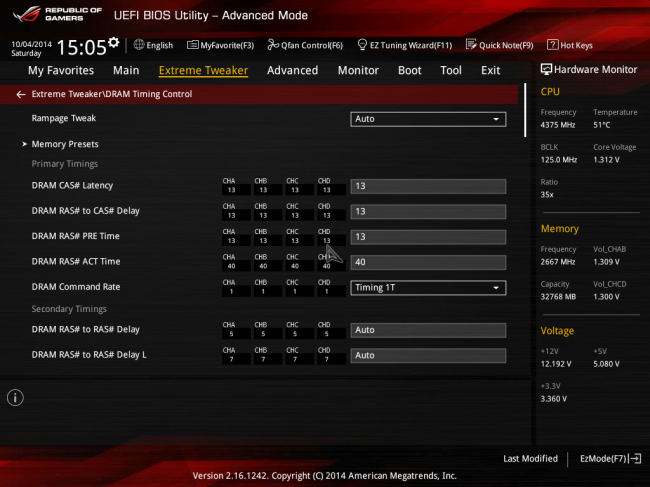This screenshot has width=650, height=487.
Task: Switch to EzMode(F7)
Action: click(609, 458)
